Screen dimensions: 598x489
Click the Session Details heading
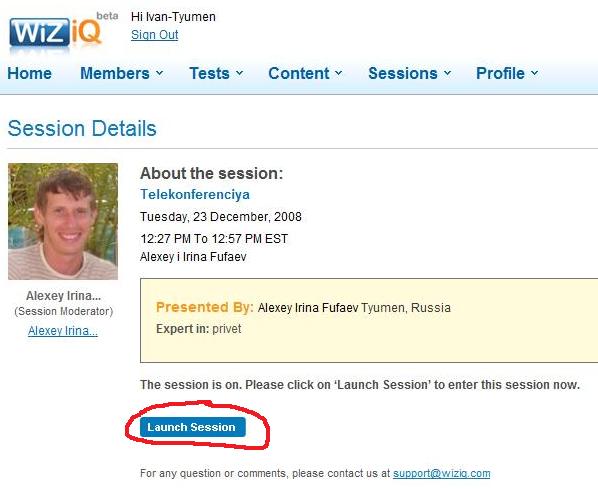(82, 128)
